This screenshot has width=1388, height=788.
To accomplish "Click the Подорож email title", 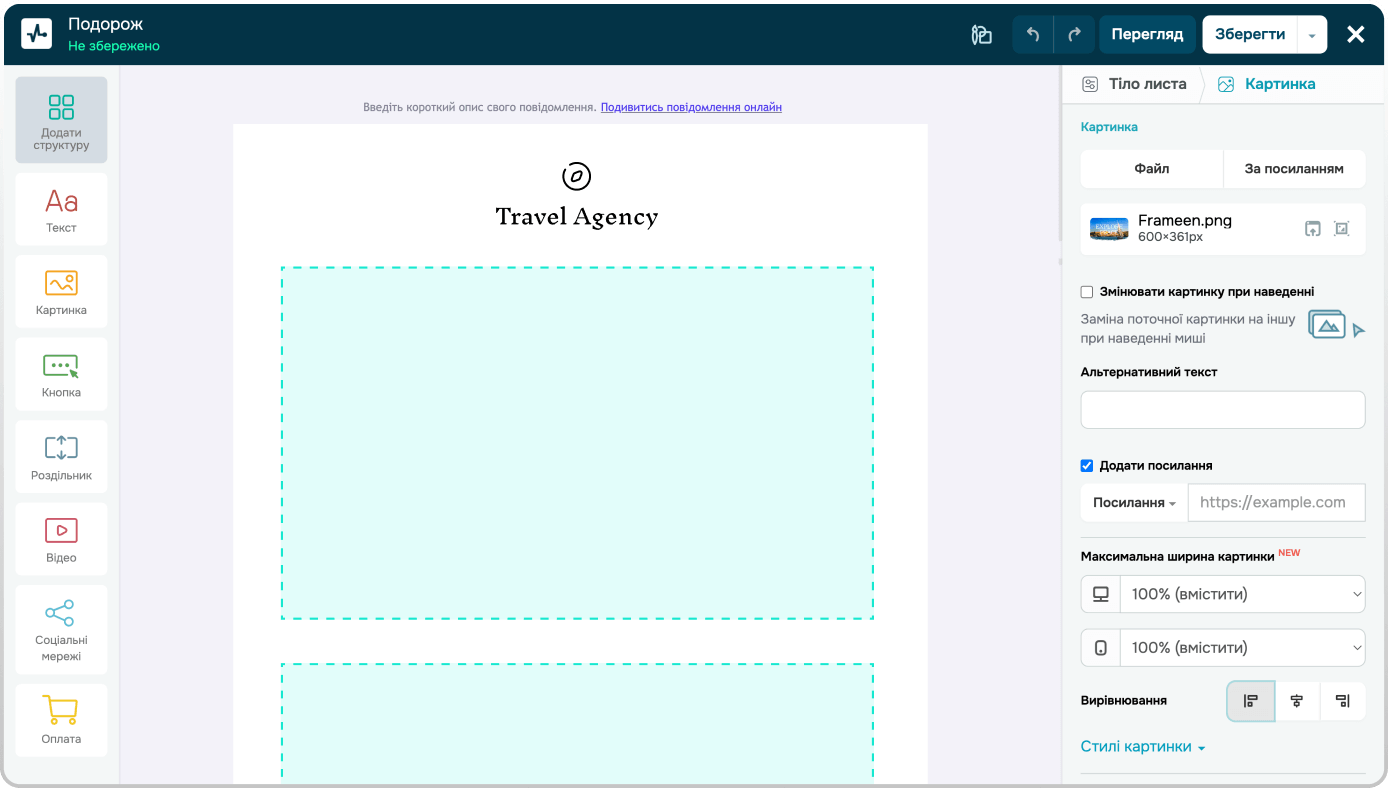I will [x=104, y=24].
